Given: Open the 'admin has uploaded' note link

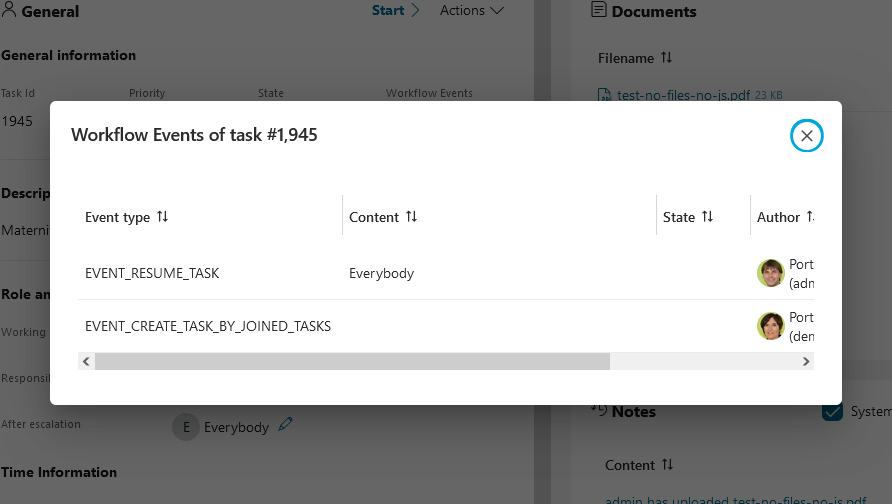Looking at the screenshot, I should click(x=736, y=499).
